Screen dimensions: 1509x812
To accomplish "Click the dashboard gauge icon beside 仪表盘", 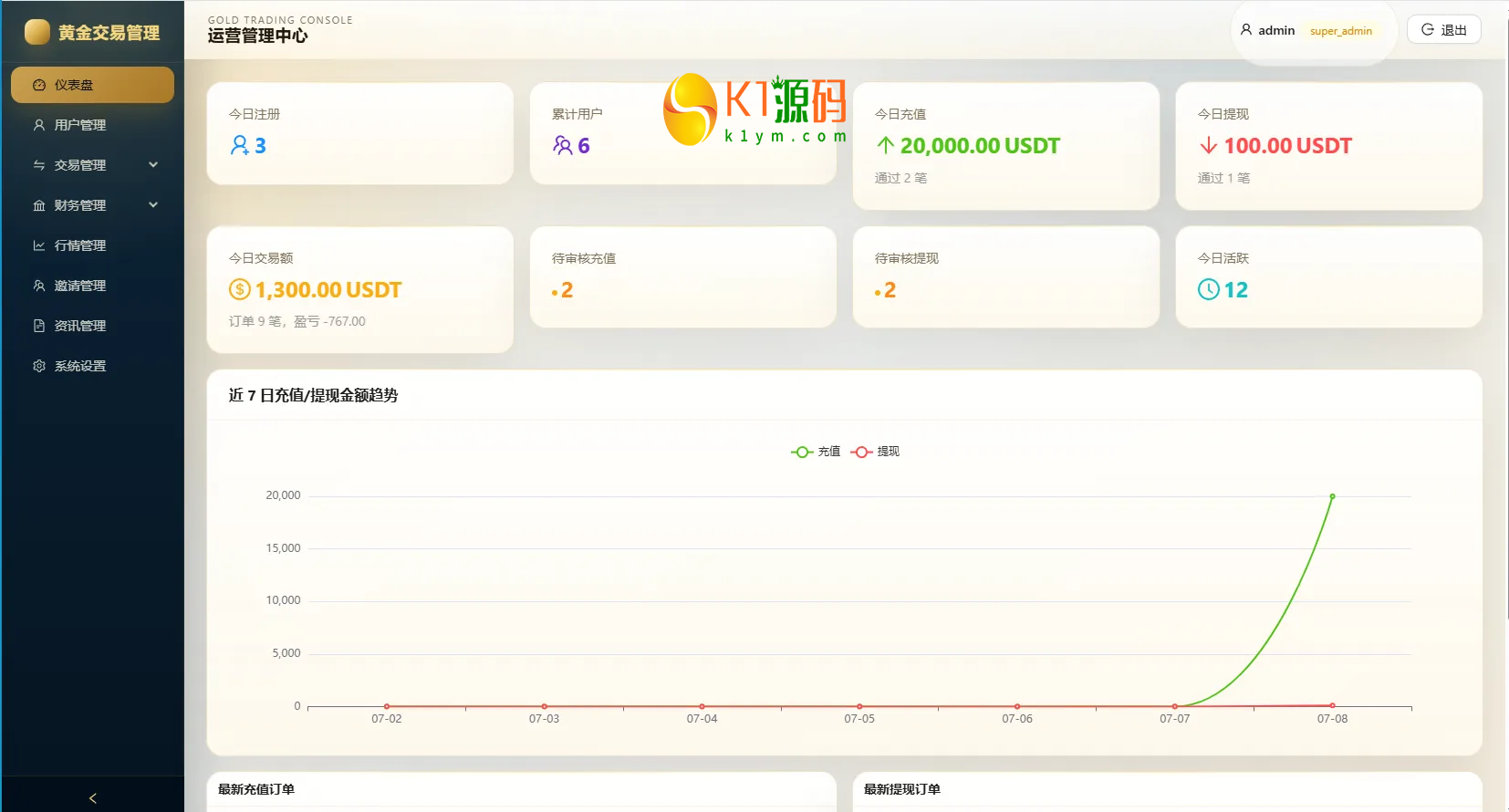I will 39,85.
